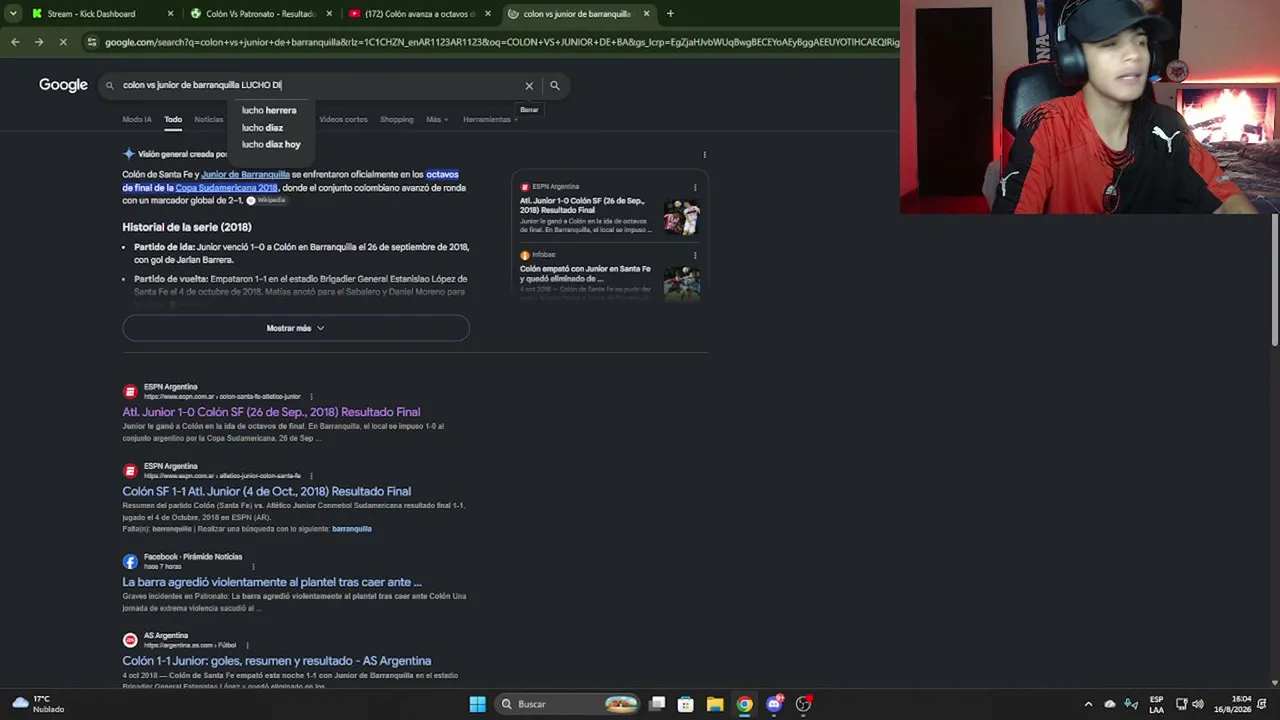Switch to the Colón Vs Patronato tab
Screen dimensions: 1280x720
[x=260, y=14]
